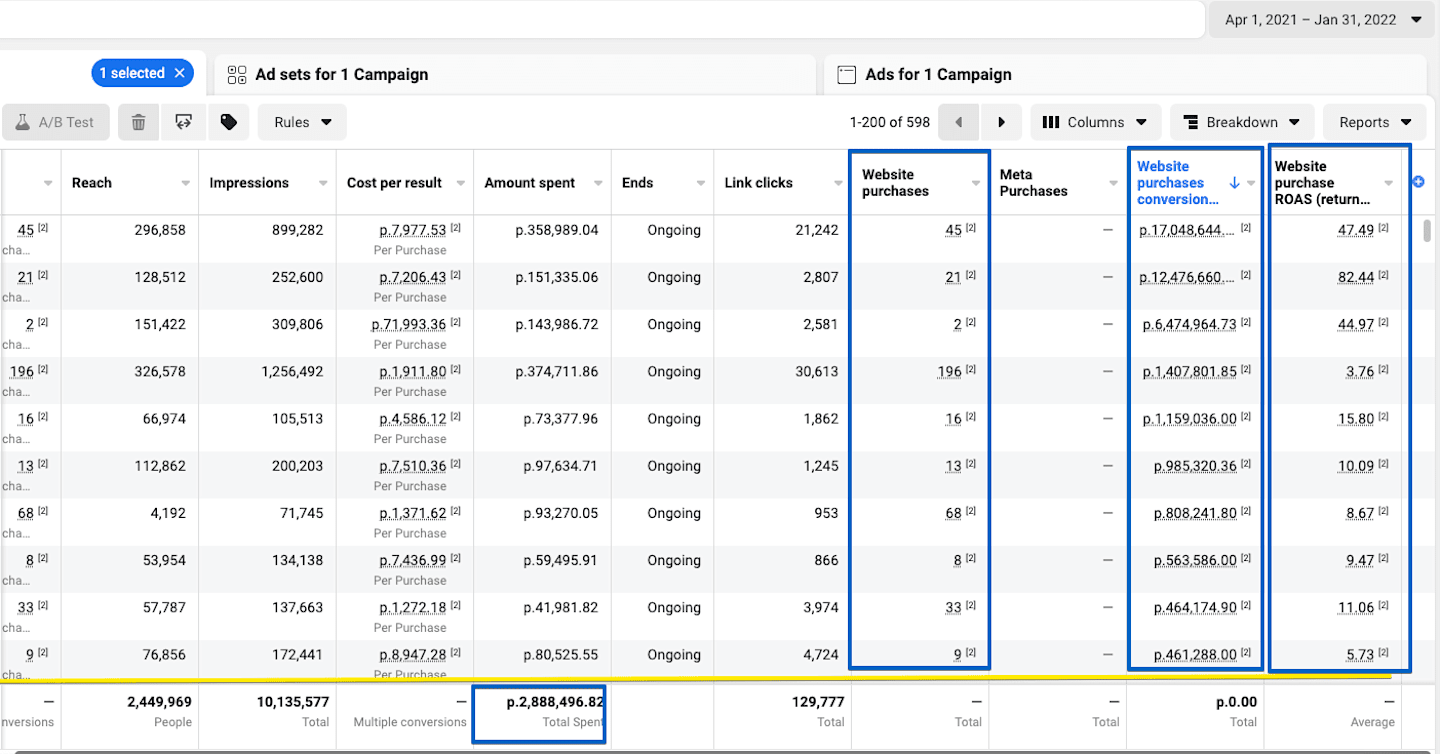The height and width of the screenshot is (754, 1440).
Task: Open the Breakdown dropdown
Action: (x=1242, y=122)
